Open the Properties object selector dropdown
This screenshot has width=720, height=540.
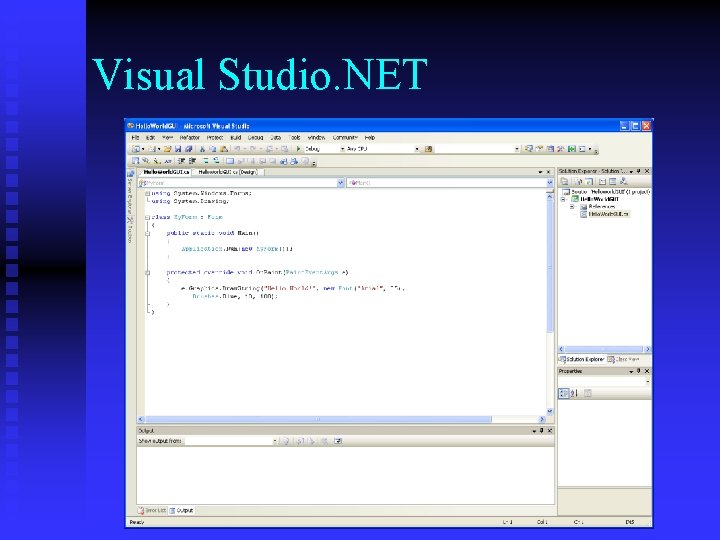[x=647, y=382]
